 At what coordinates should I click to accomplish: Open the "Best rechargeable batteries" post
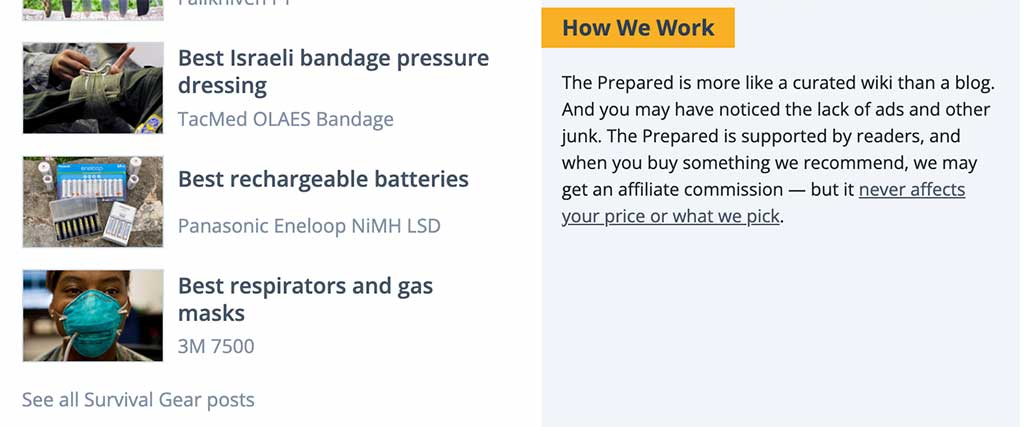click(x=323, y=180)
